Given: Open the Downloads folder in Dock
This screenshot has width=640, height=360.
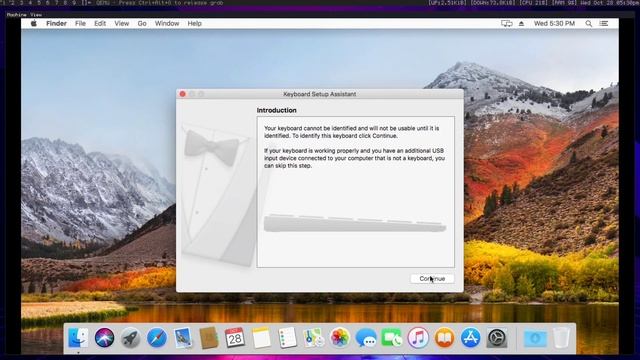Looking at the screenshot, I should 535,338.
